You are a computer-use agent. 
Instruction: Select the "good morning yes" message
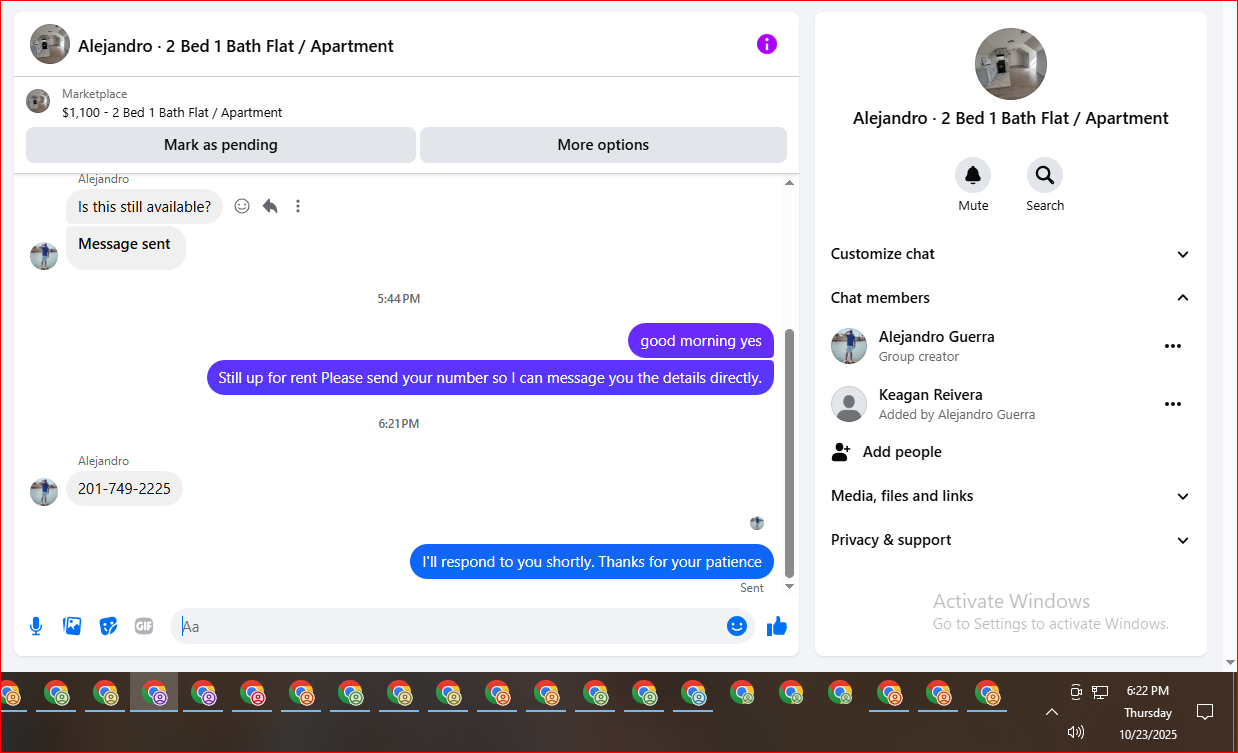tap(701, 341)
